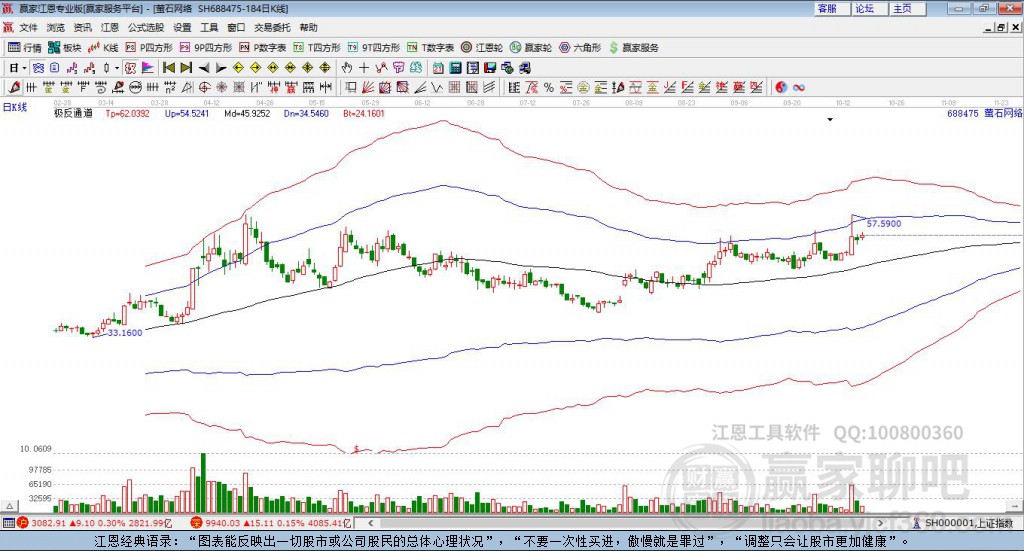Image resolution: width=1024 pixels, height=551 pixels.
Task: Click the 688475 萤石网络 stock label
Action: [x=984, y=113]
